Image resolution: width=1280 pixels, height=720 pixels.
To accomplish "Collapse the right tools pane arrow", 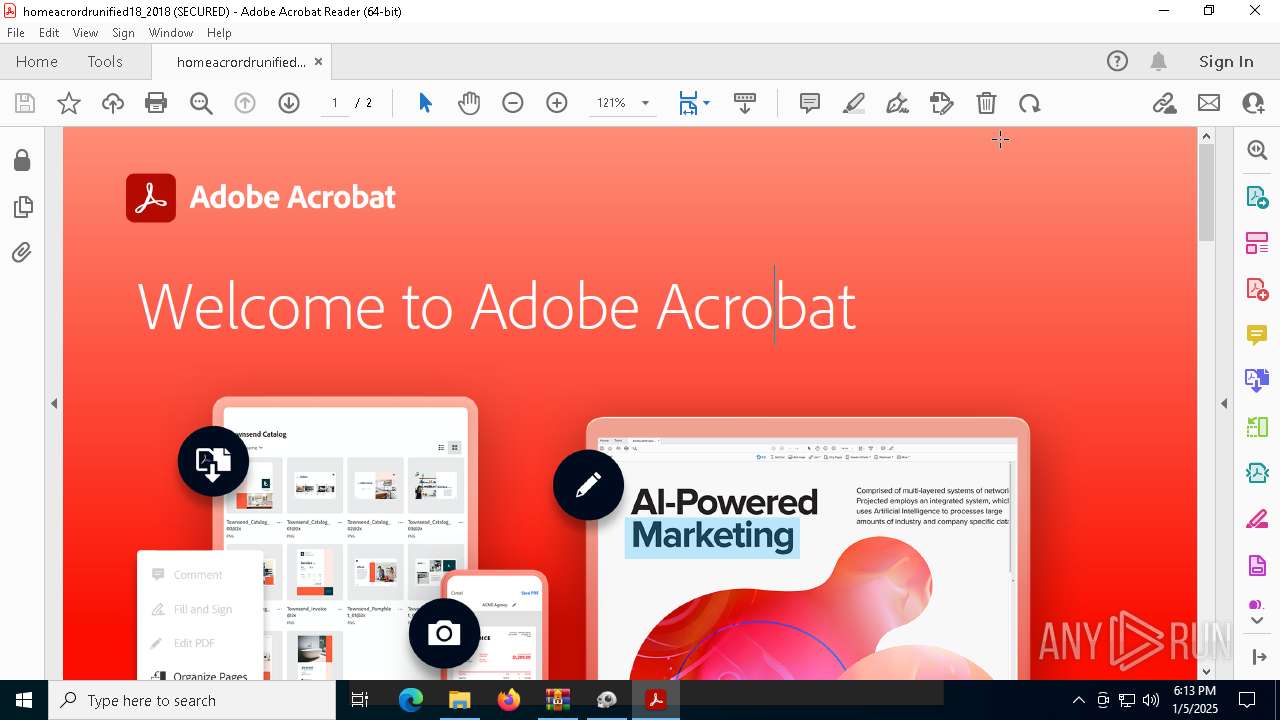I will pos(1224,403).
